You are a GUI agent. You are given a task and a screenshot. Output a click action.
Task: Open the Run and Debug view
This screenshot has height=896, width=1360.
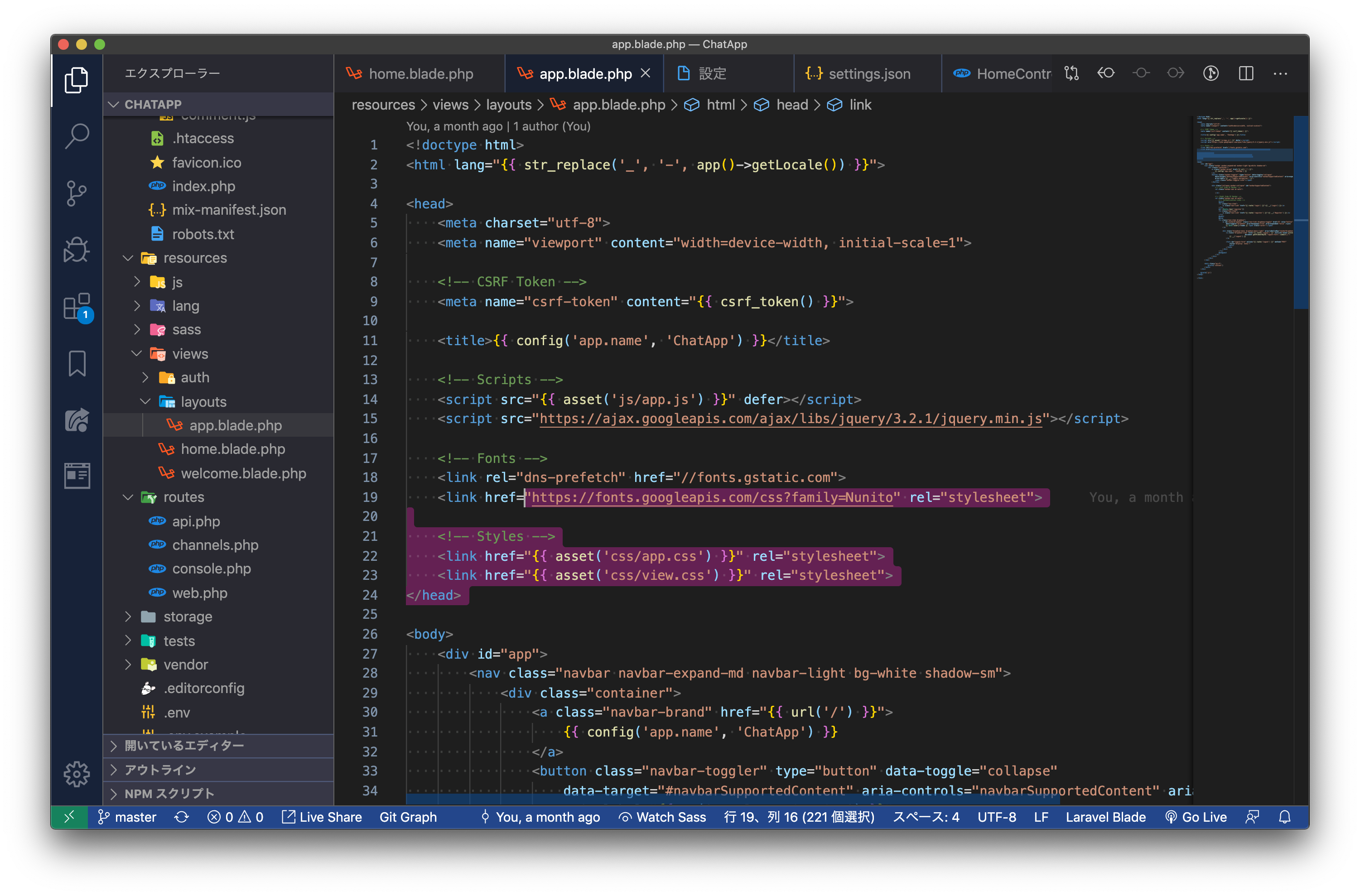pos(77,250)
